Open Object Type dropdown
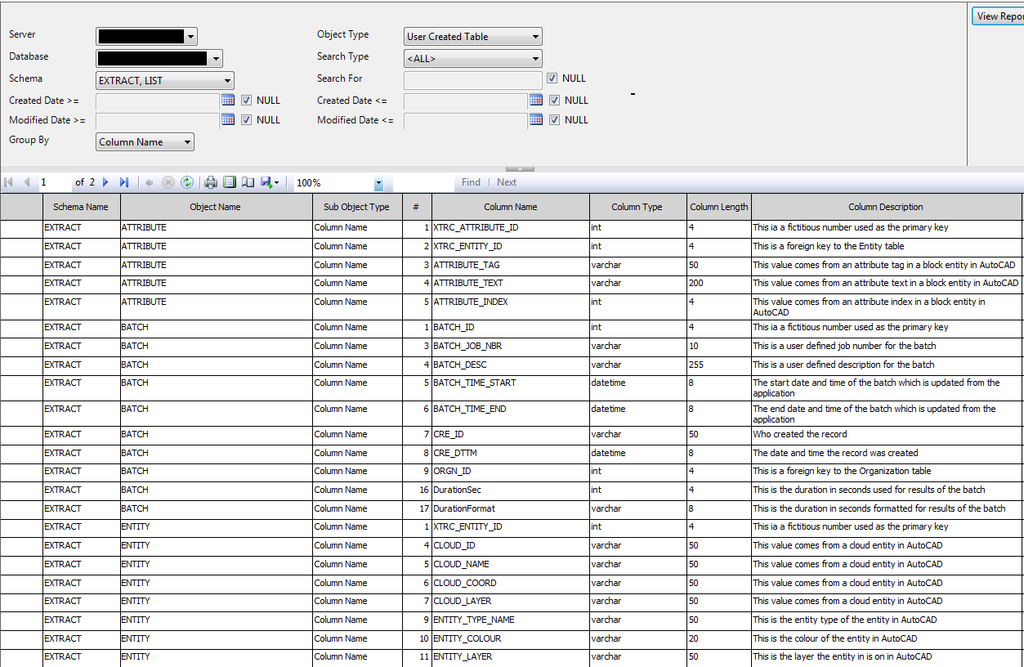Screen dimensions: 1024x667 pos(473,37)
